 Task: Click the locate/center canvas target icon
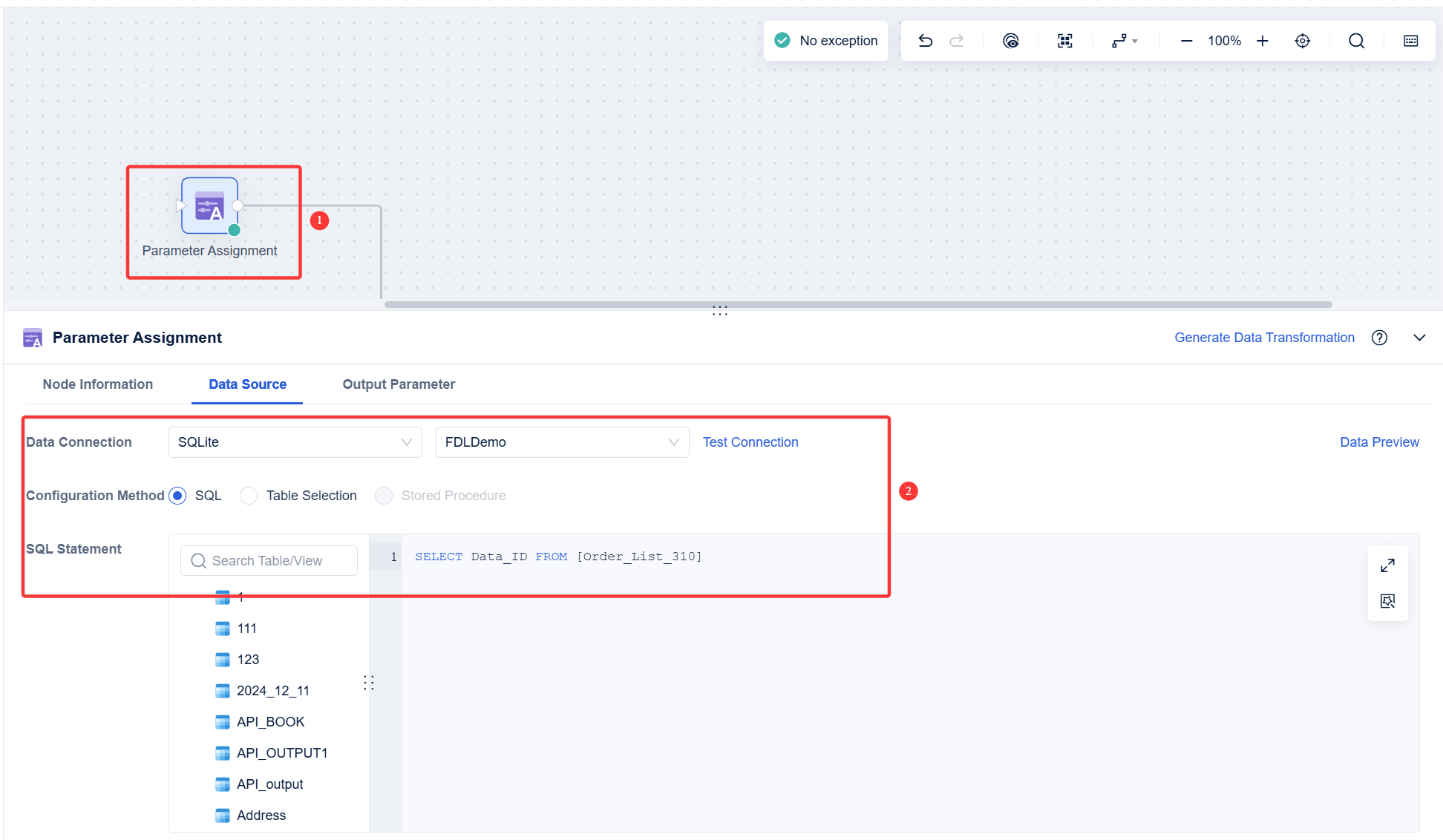1302,41
